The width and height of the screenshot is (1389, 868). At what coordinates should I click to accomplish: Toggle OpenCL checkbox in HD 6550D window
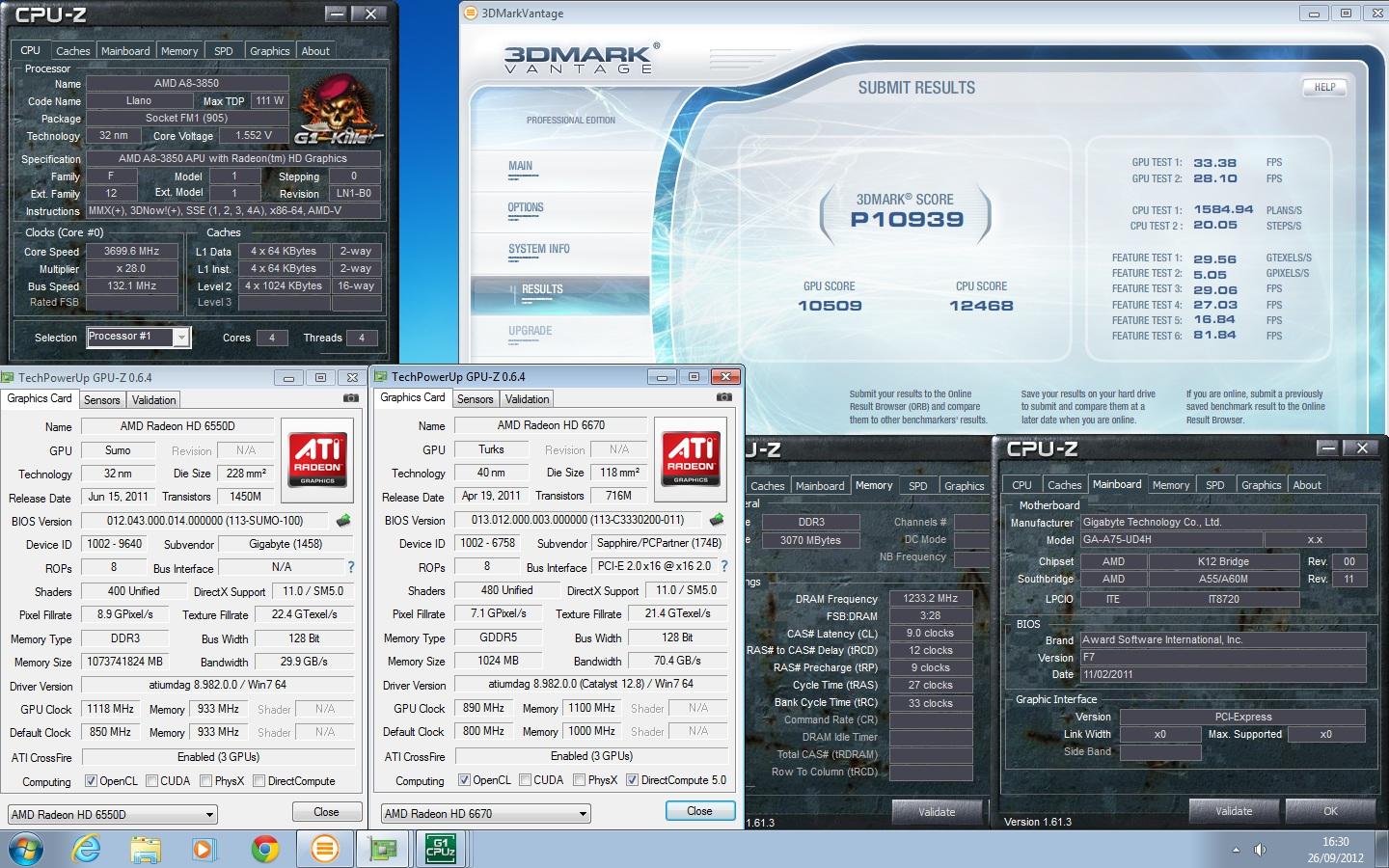(91, 781)
